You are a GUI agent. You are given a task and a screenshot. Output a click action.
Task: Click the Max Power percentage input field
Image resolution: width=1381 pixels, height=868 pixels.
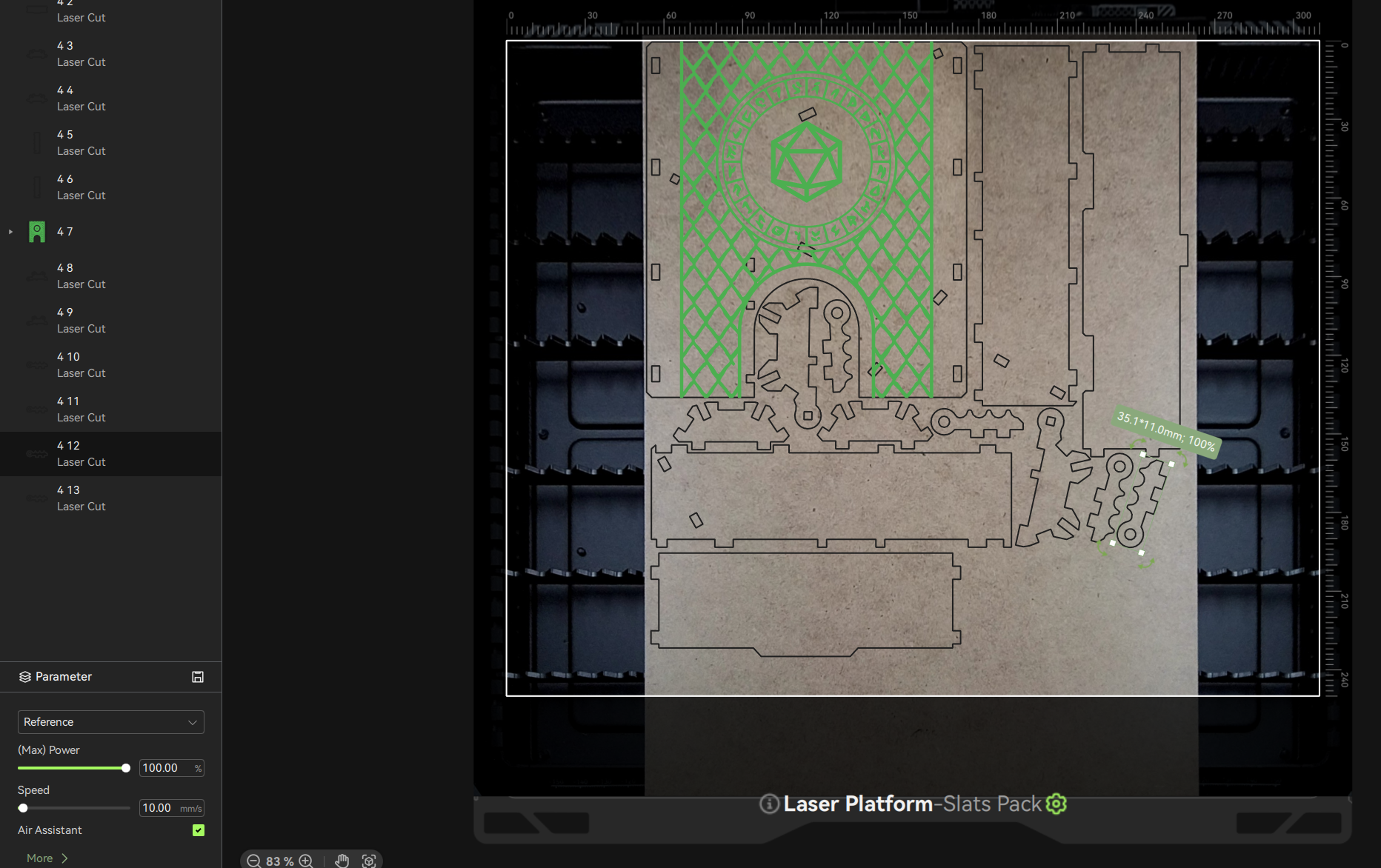164,768
